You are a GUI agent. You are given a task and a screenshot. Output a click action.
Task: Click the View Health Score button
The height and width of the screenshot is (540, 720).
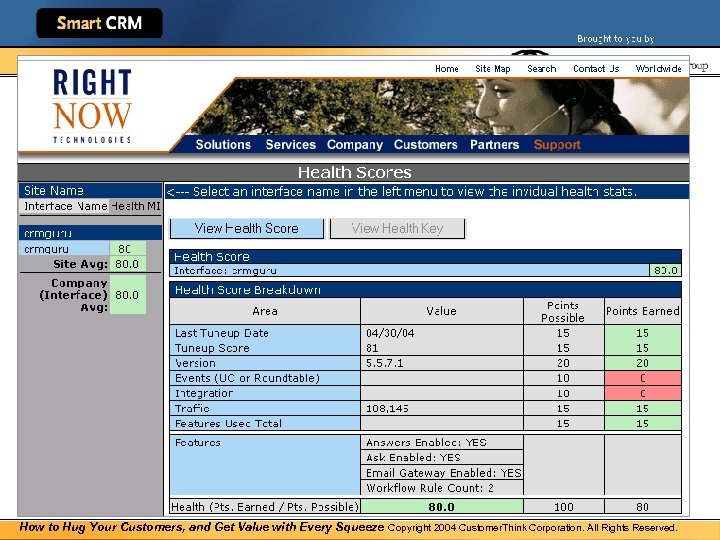point(247,228)
